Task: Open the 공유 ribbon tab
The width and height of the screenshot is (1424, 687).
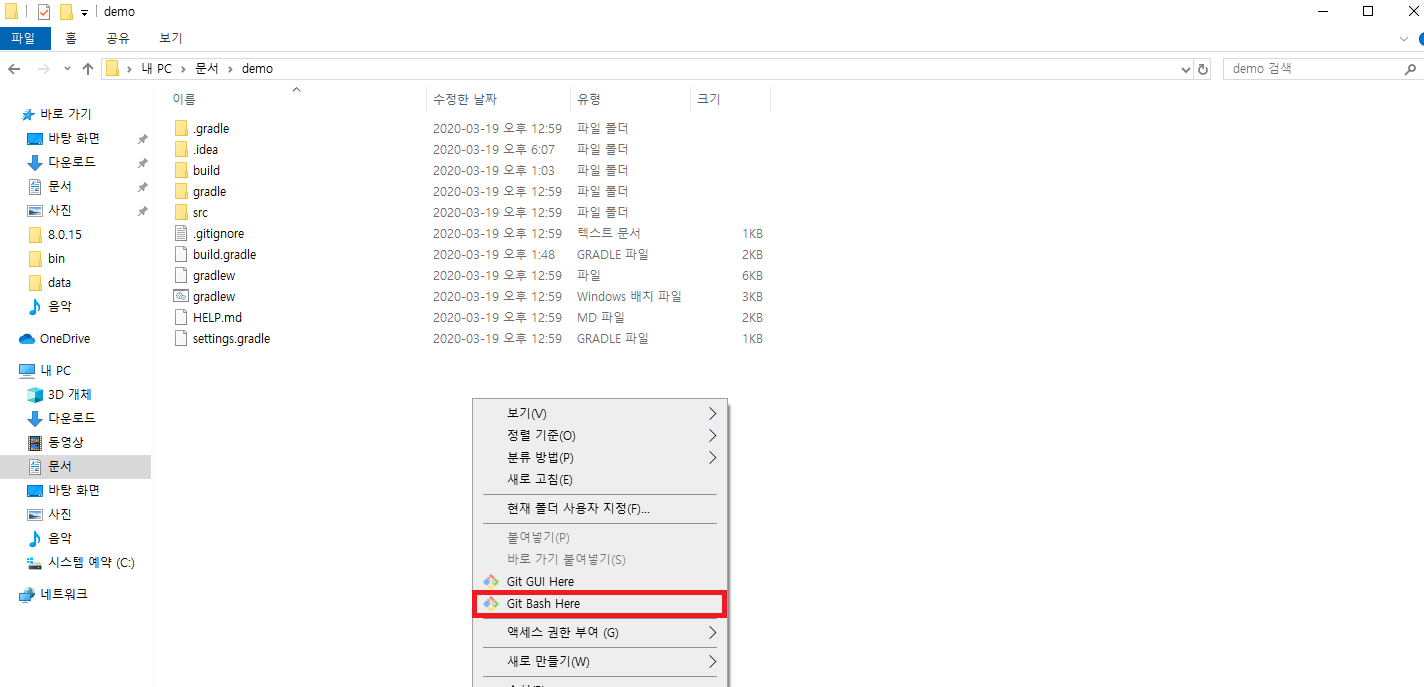Action: click(118, 38)
